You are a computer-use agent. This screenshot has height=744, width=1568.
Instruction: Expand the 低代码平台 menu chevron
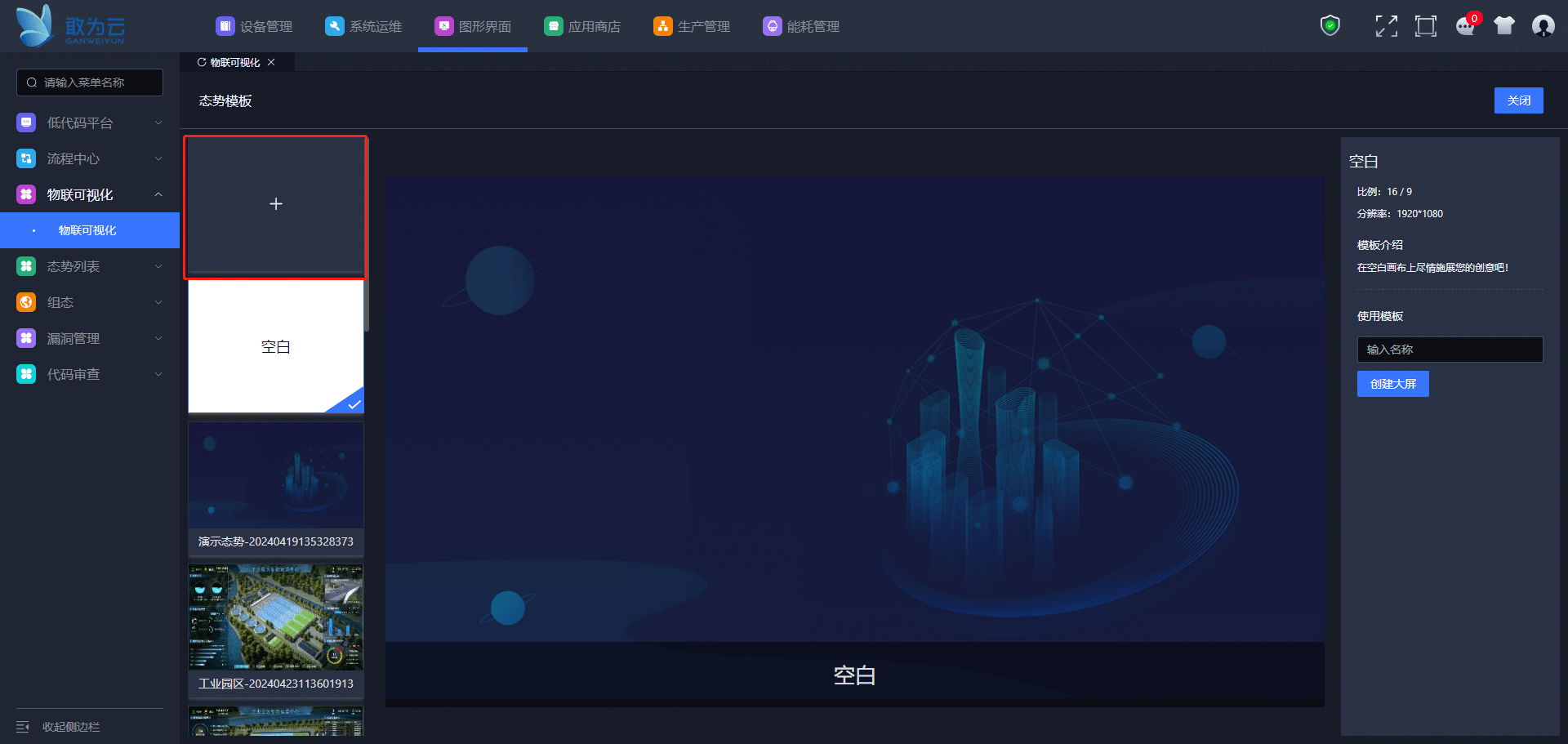coord(158,123)
